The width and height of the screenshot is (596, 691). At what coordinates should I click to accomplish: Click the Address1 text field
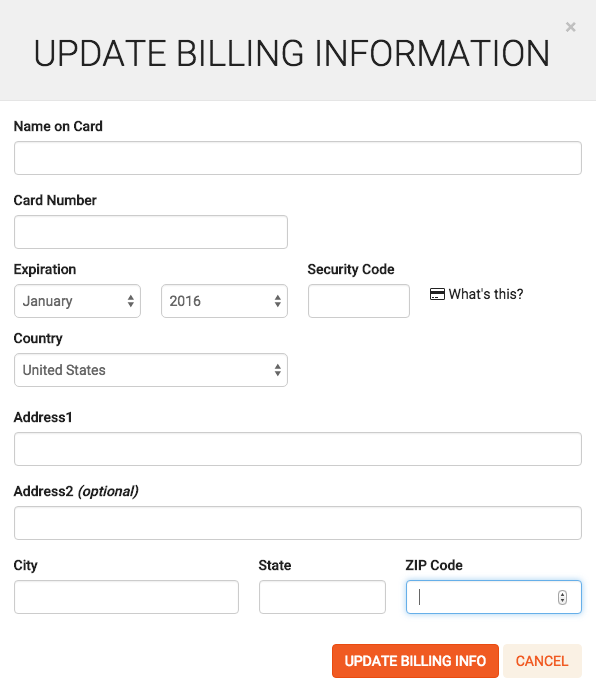coord(298,449)
